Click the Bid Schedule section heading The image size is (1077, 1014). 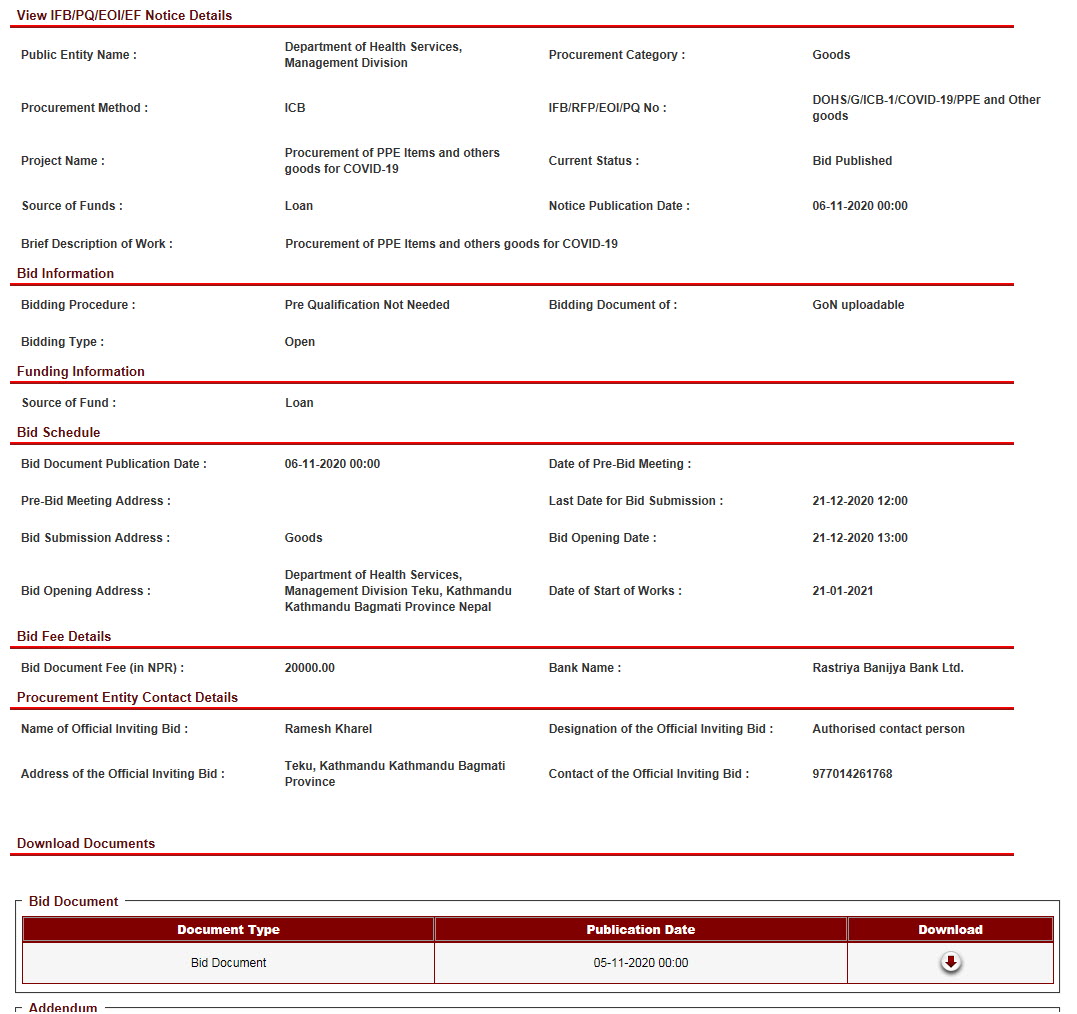pyautogui.click(x=59, y=432)
